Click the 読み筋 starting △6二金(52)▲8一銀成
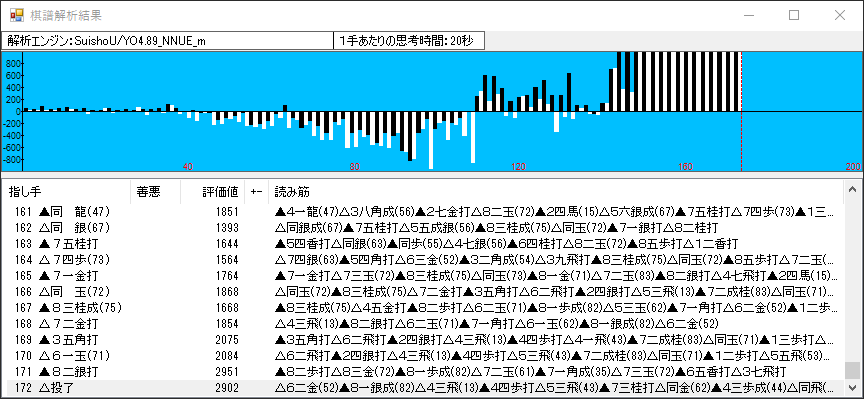 pos(555,387)
